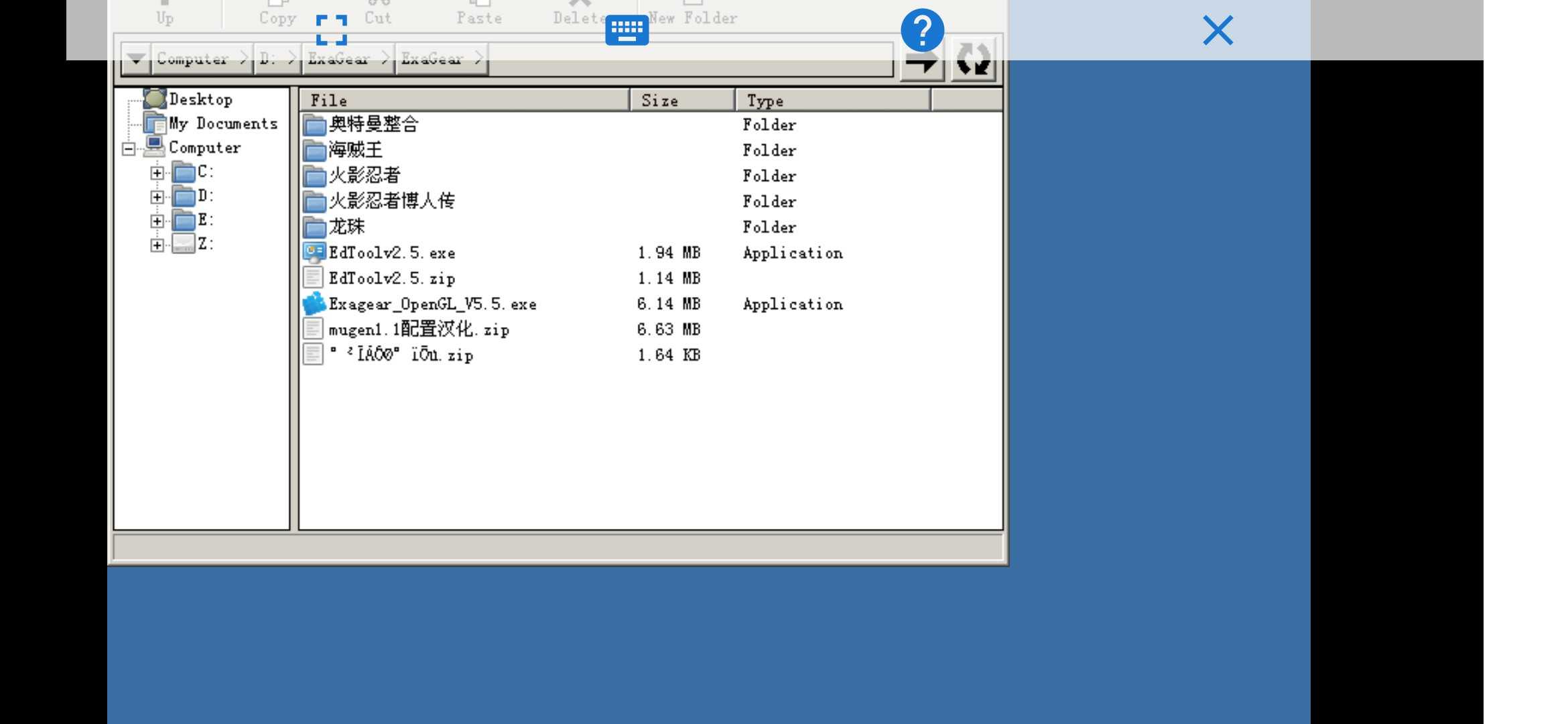Click the Paste toolbar button
The width and height of the screenshot is (1568, 724).
[x=479, y=15]
